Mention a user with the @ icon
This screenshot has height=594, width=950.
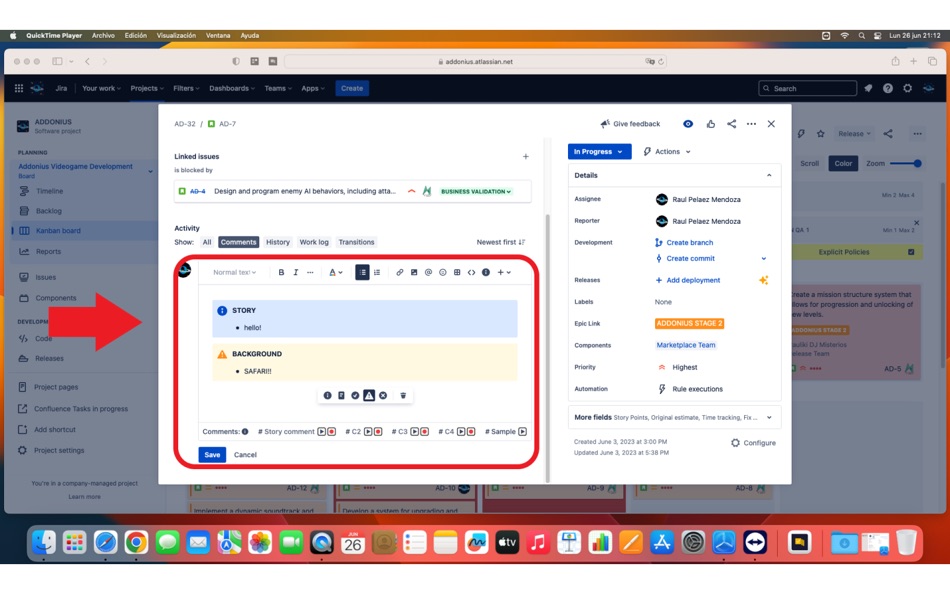click(428, 273)
